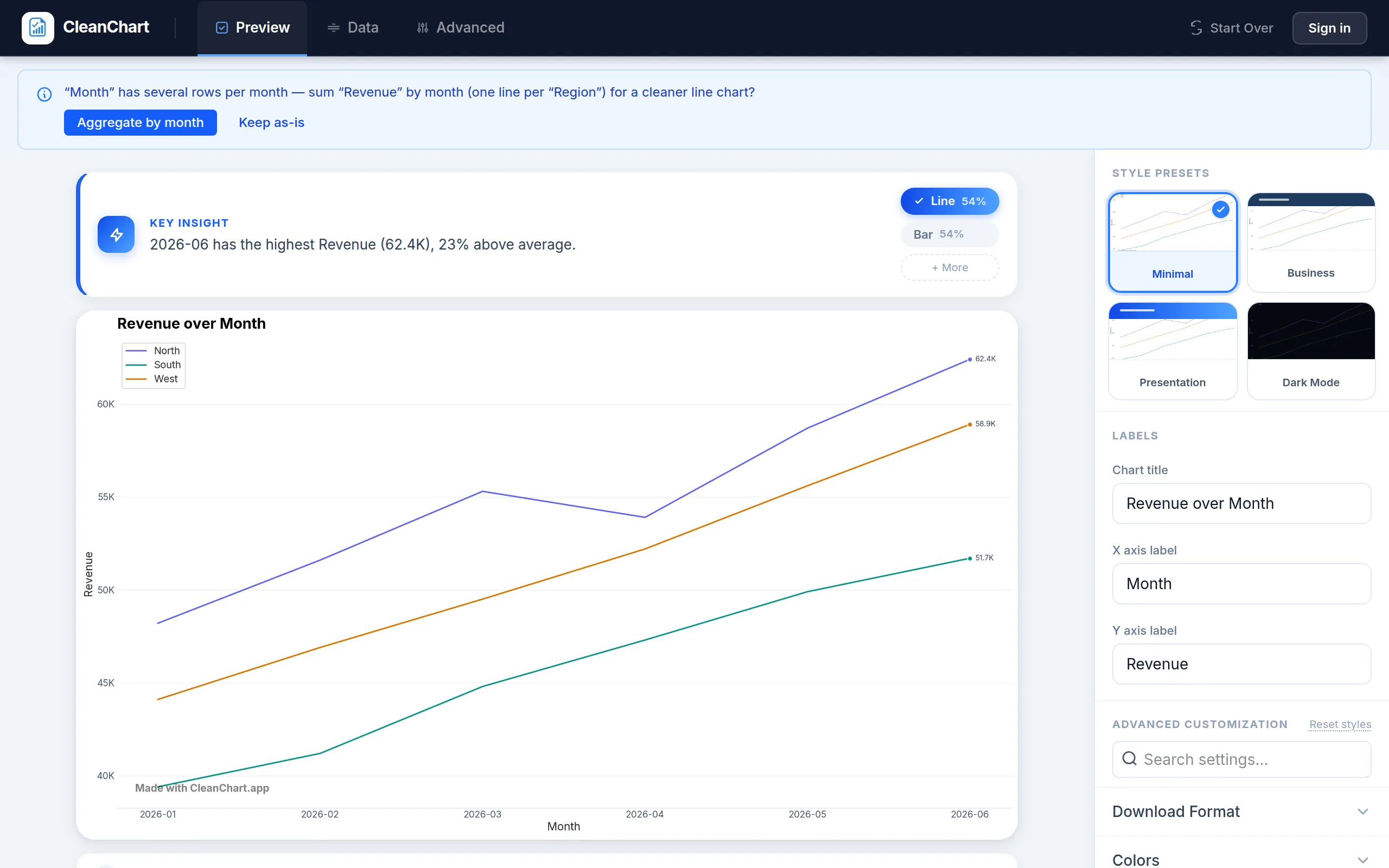Click the 62.4K data point label
The image size is (1389, 868).
click(985, 359)
